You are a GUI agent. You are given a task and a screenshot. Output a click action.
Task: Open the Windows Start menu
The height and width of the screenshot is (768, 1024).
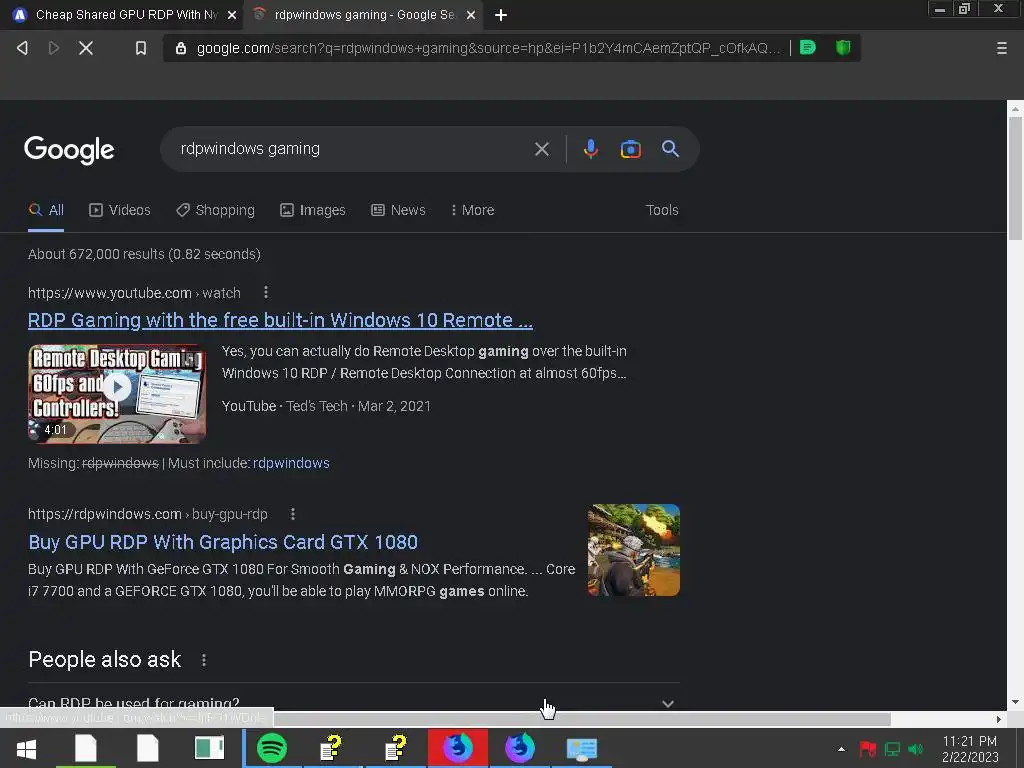[x=26, y=749]
